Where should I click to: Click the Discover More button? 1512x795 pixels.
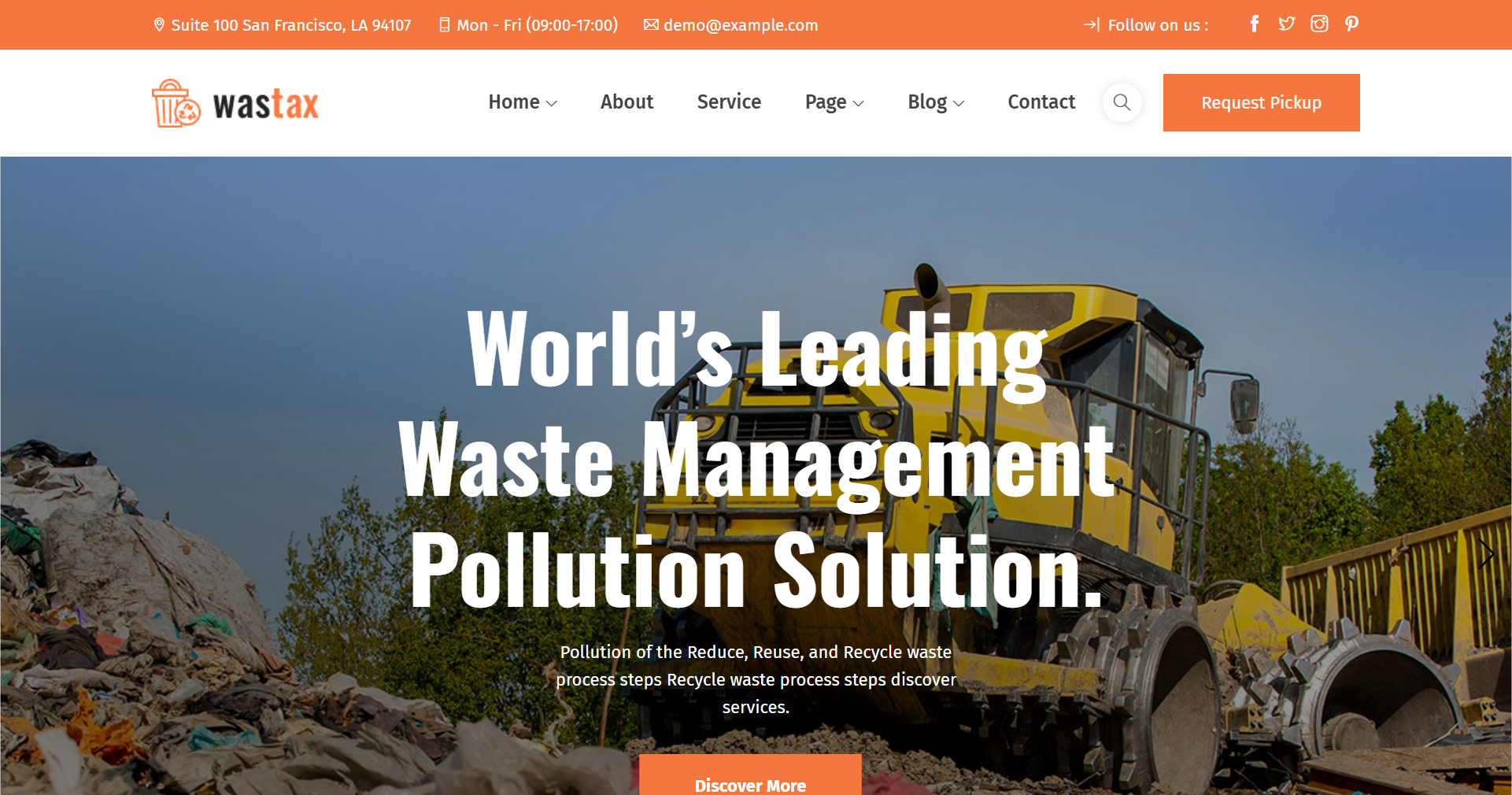(750, 776)
